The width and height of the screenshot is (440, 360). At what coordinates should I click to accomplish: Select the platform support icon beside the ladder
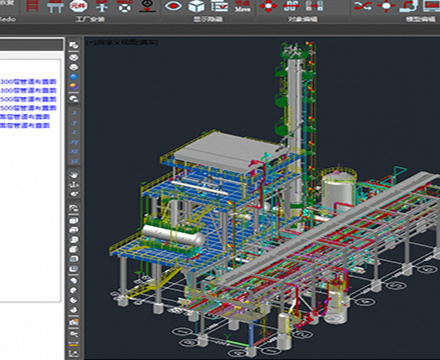[55, 6]
